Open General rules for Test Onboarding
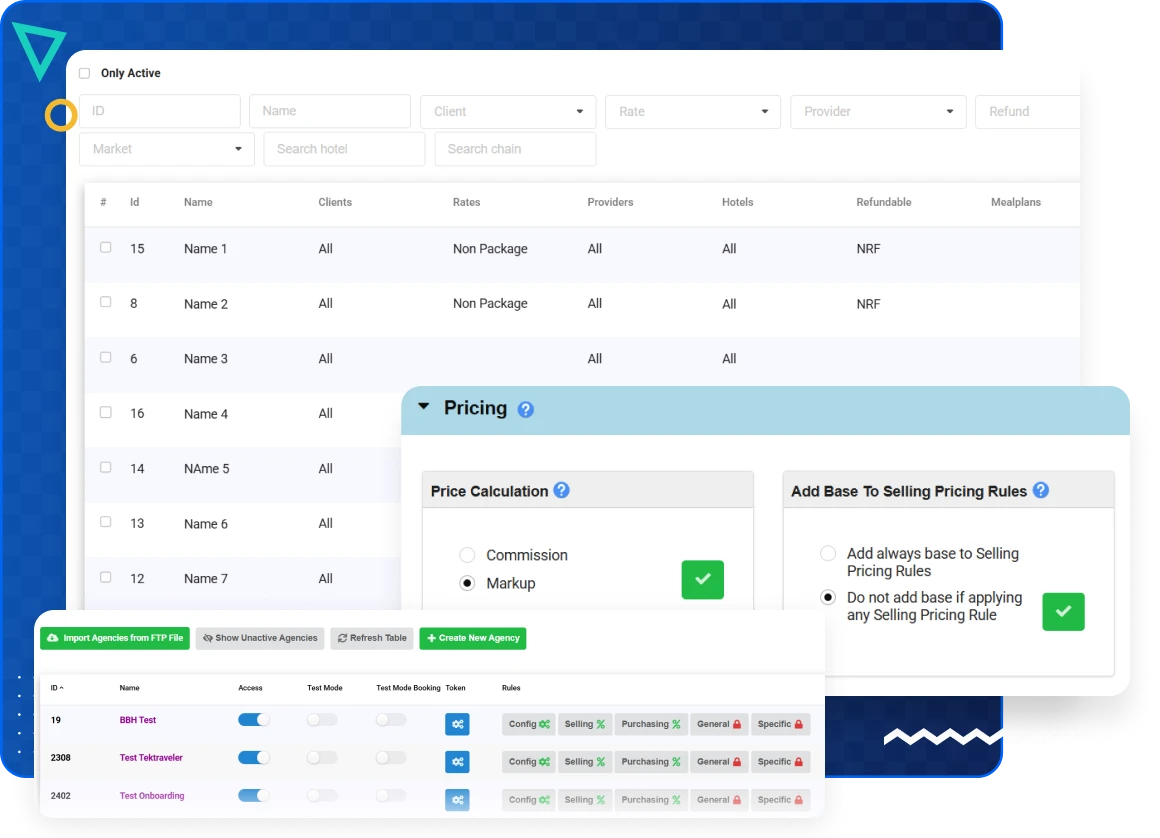The image size is (1160, 838). 718,800
